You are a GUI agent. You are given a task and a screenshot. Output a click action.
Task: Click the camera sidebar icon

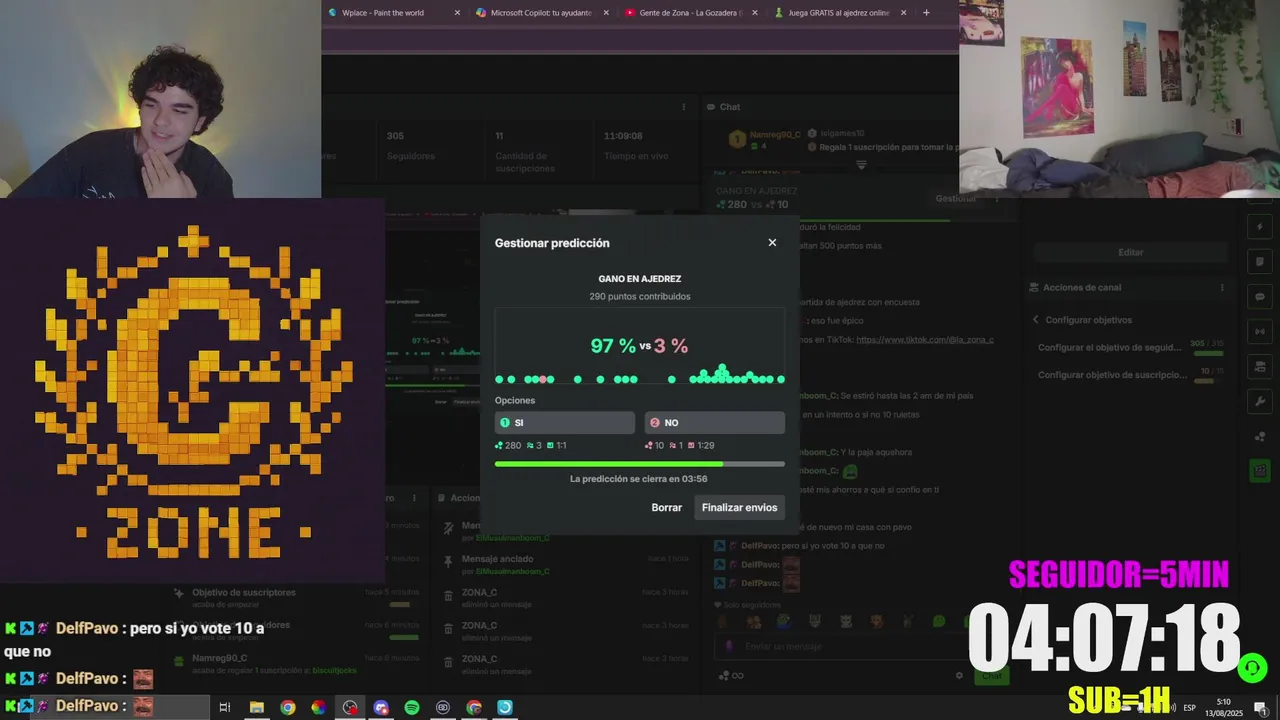tap(1260, 366)
